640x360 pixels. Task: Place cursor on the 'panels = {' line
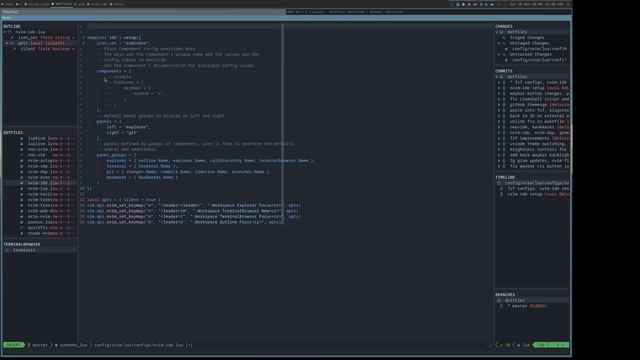[109, 121]
